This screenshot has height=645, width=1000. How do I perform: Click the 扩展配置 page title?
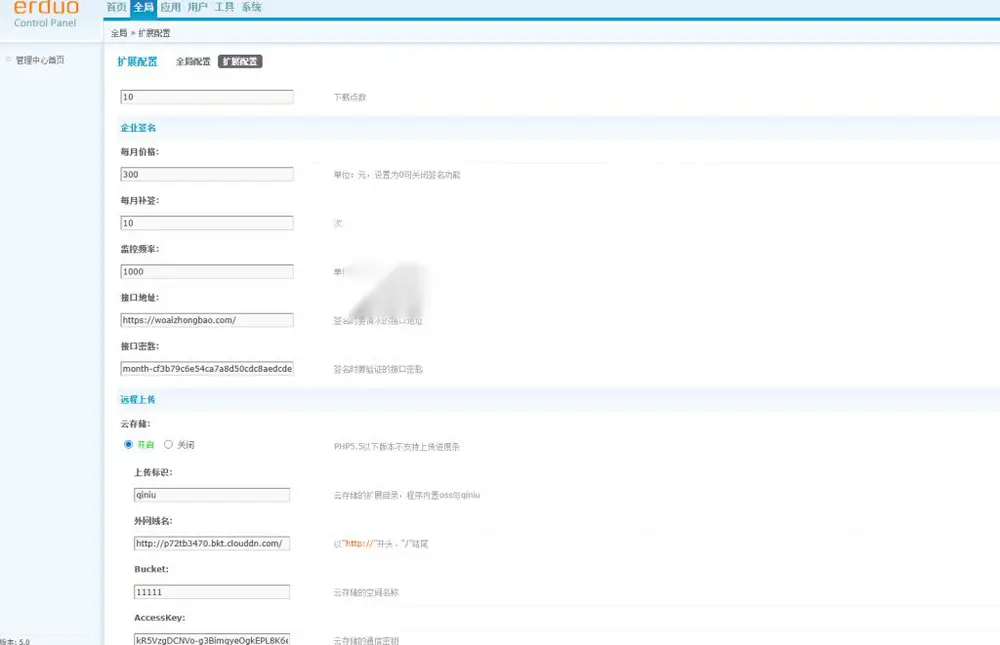pyautogui.click(x=137, y=61)
